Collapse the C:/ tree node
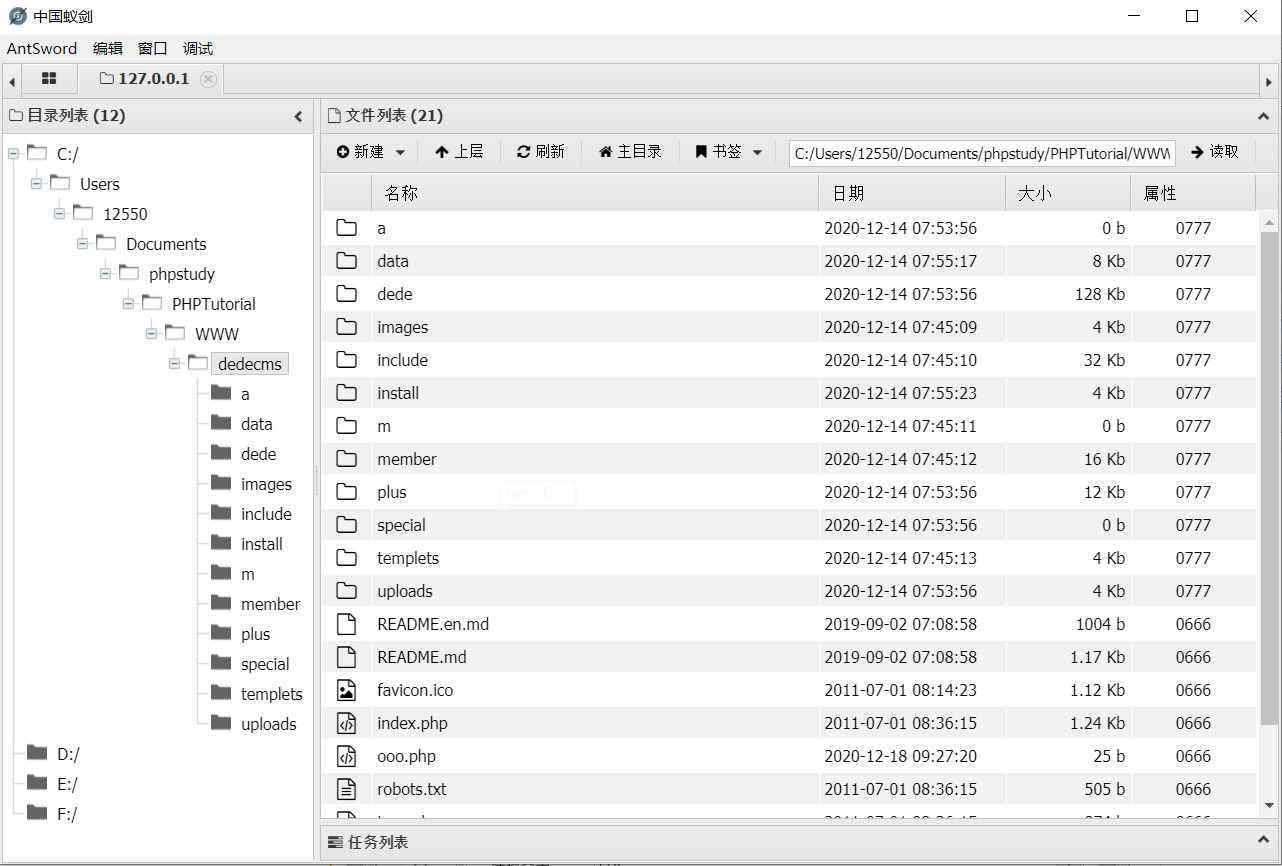 point(13,154)
